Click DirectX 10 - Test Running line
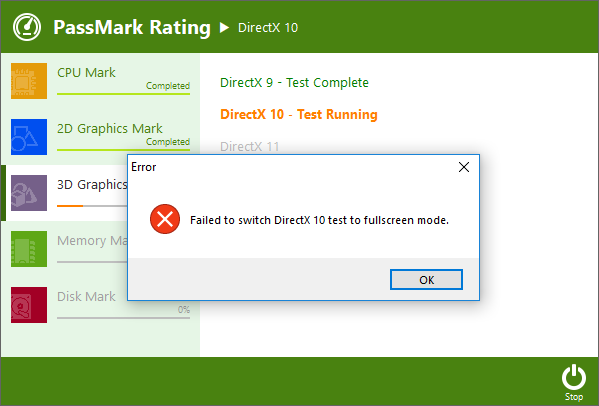Screen dimensions: 599x406 [299, 114]
